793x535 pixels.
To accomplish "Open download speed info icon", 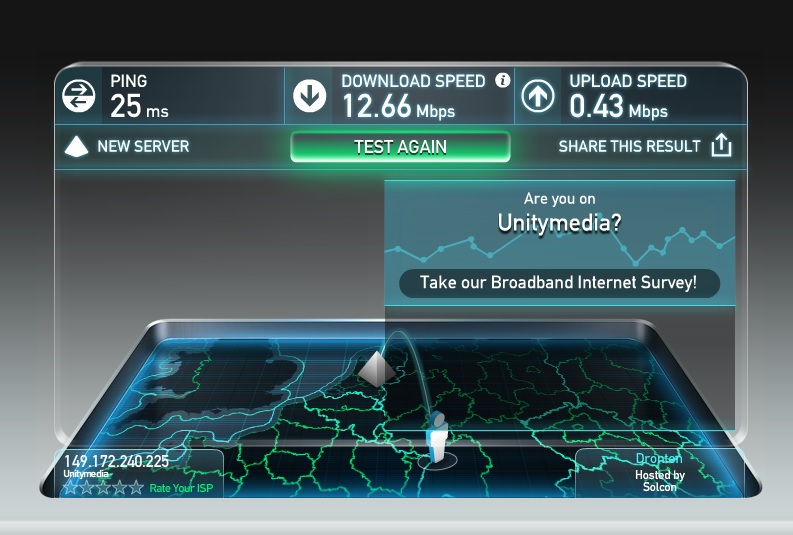I will [x=502, y=80].
